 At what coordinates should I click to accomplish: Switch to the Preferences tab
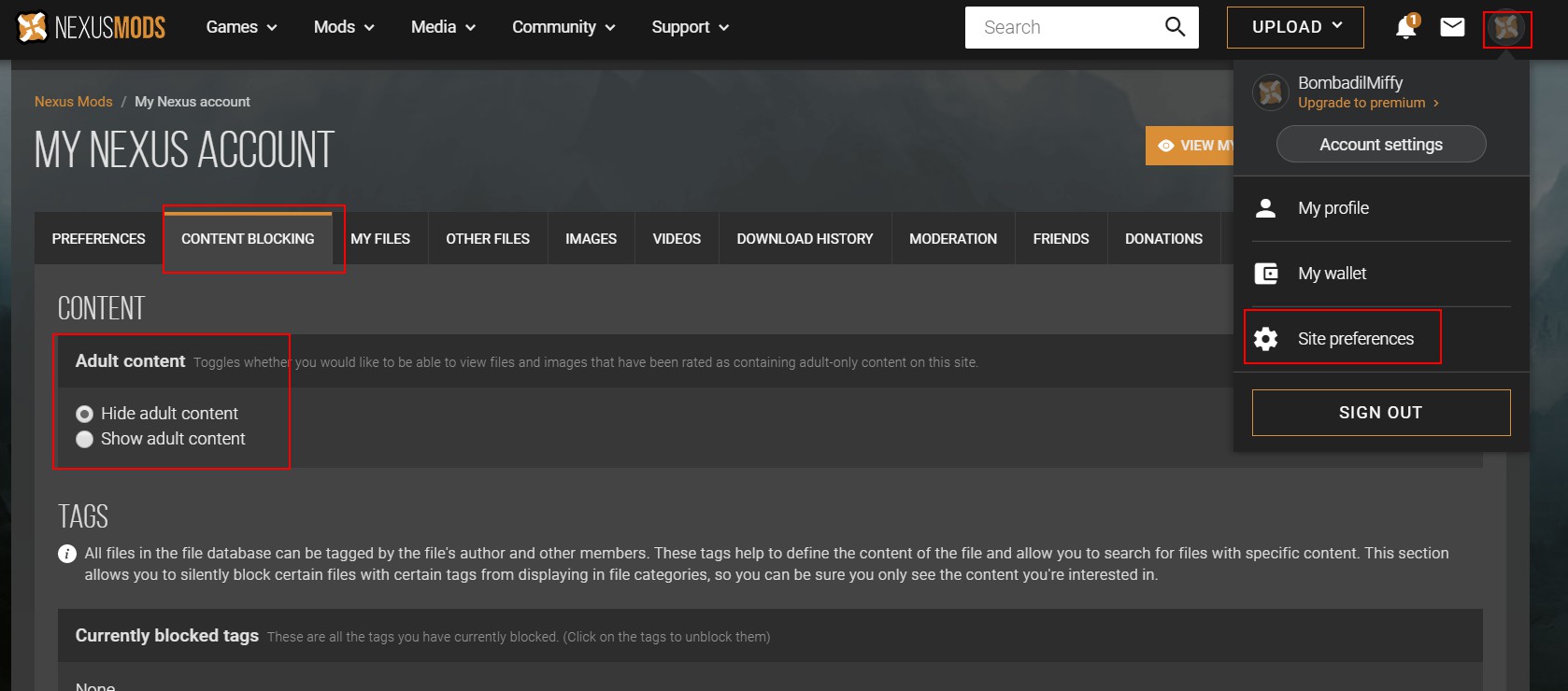98,239
